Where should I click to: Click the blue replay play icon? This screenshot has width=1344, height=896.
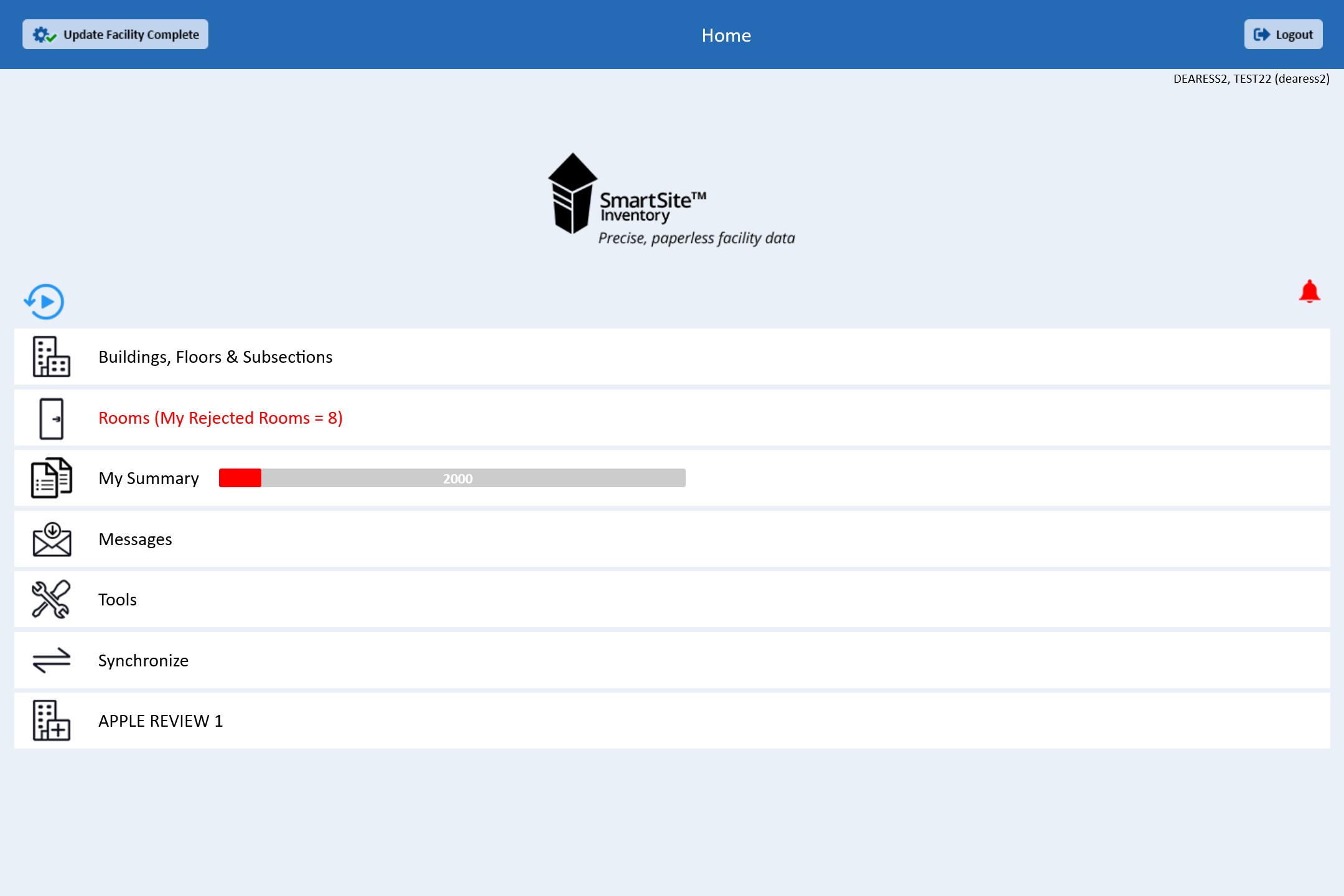tap(44, 302)
